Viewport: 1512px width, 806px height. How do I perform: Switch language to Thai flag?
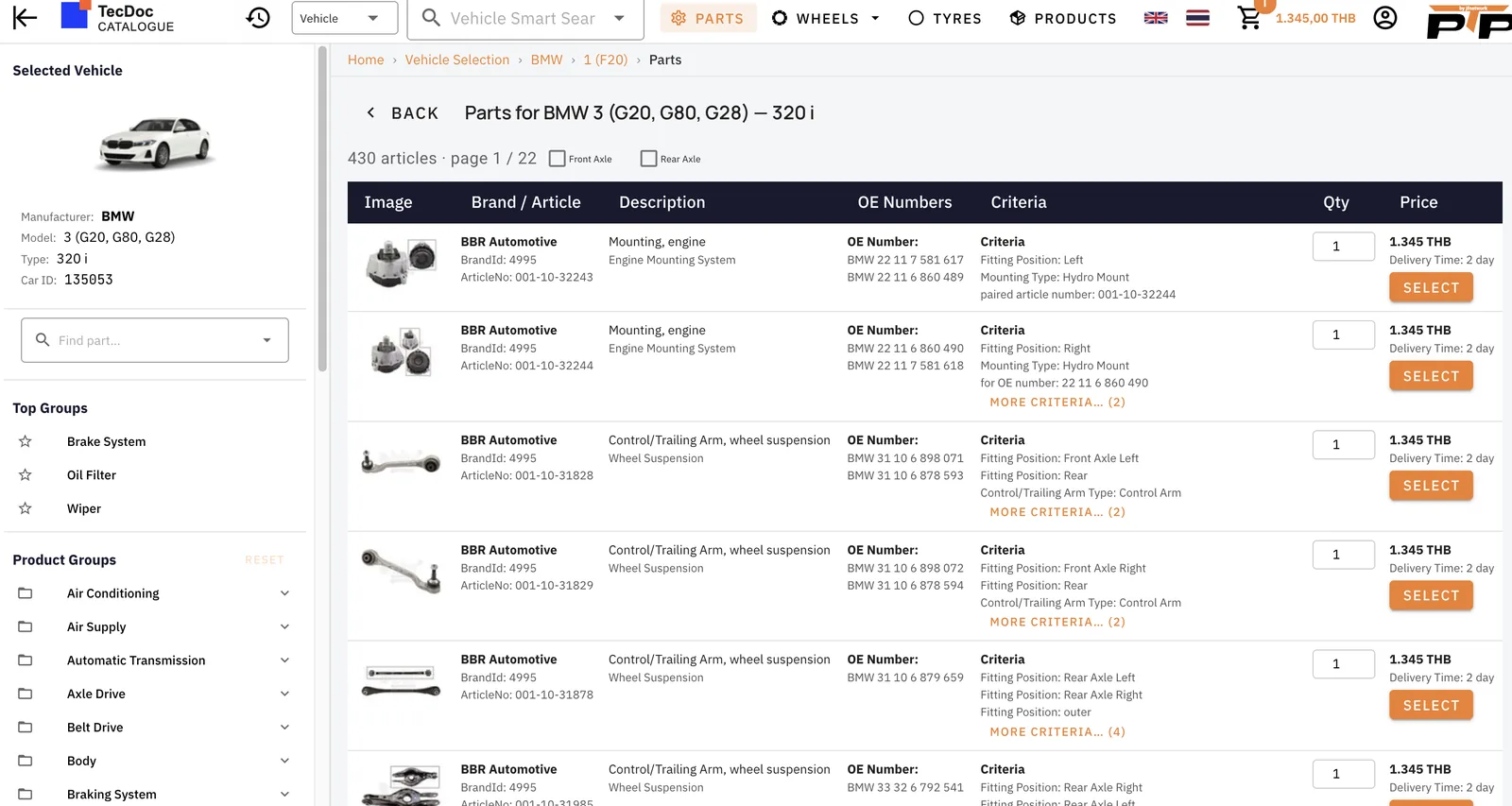point(1197,18)
